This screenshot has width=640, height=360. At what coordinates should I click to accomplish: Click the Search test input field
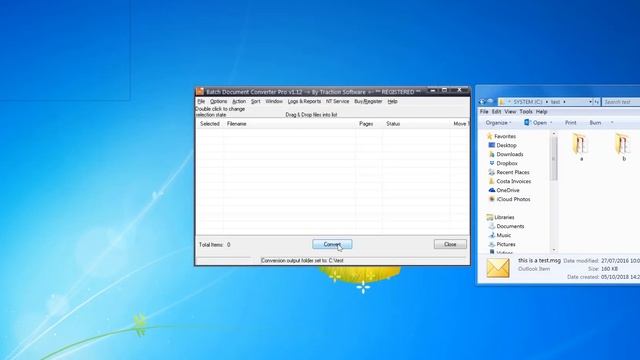tap(620, 102)
